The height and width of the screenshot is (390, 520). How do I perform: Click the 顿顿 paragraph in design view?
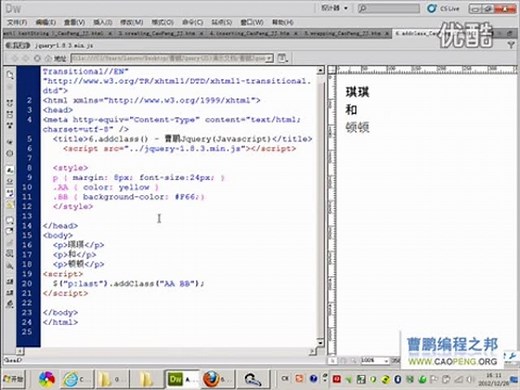[357, 127]
